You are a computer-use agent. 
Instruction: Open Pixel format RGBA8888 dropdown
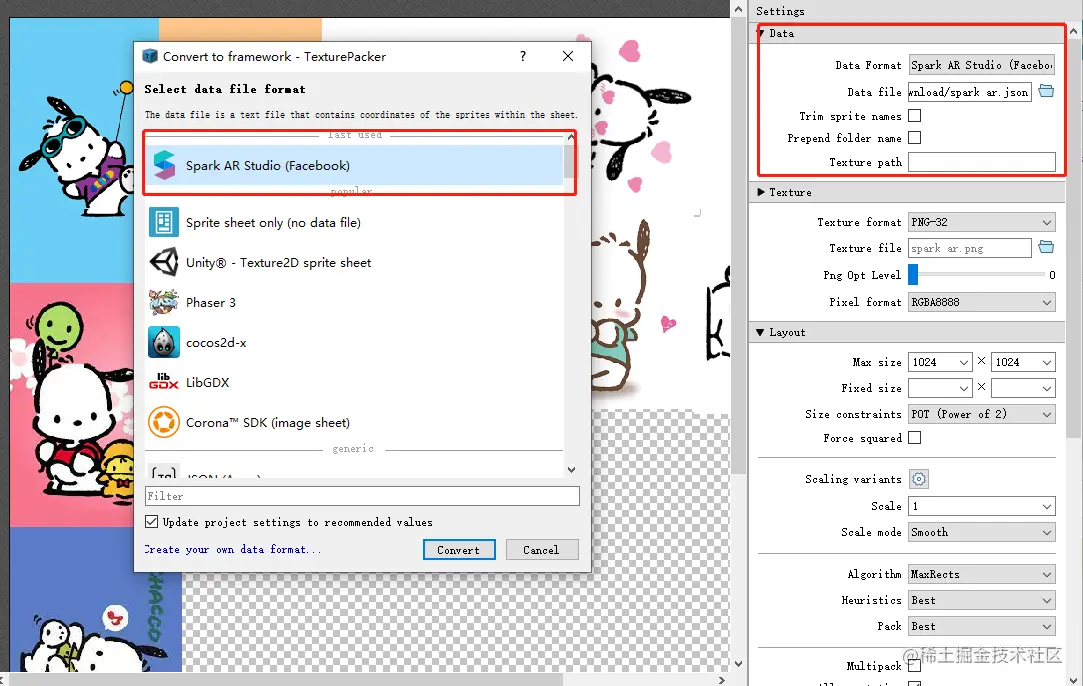pyautogui.click(x=981, y=302)
